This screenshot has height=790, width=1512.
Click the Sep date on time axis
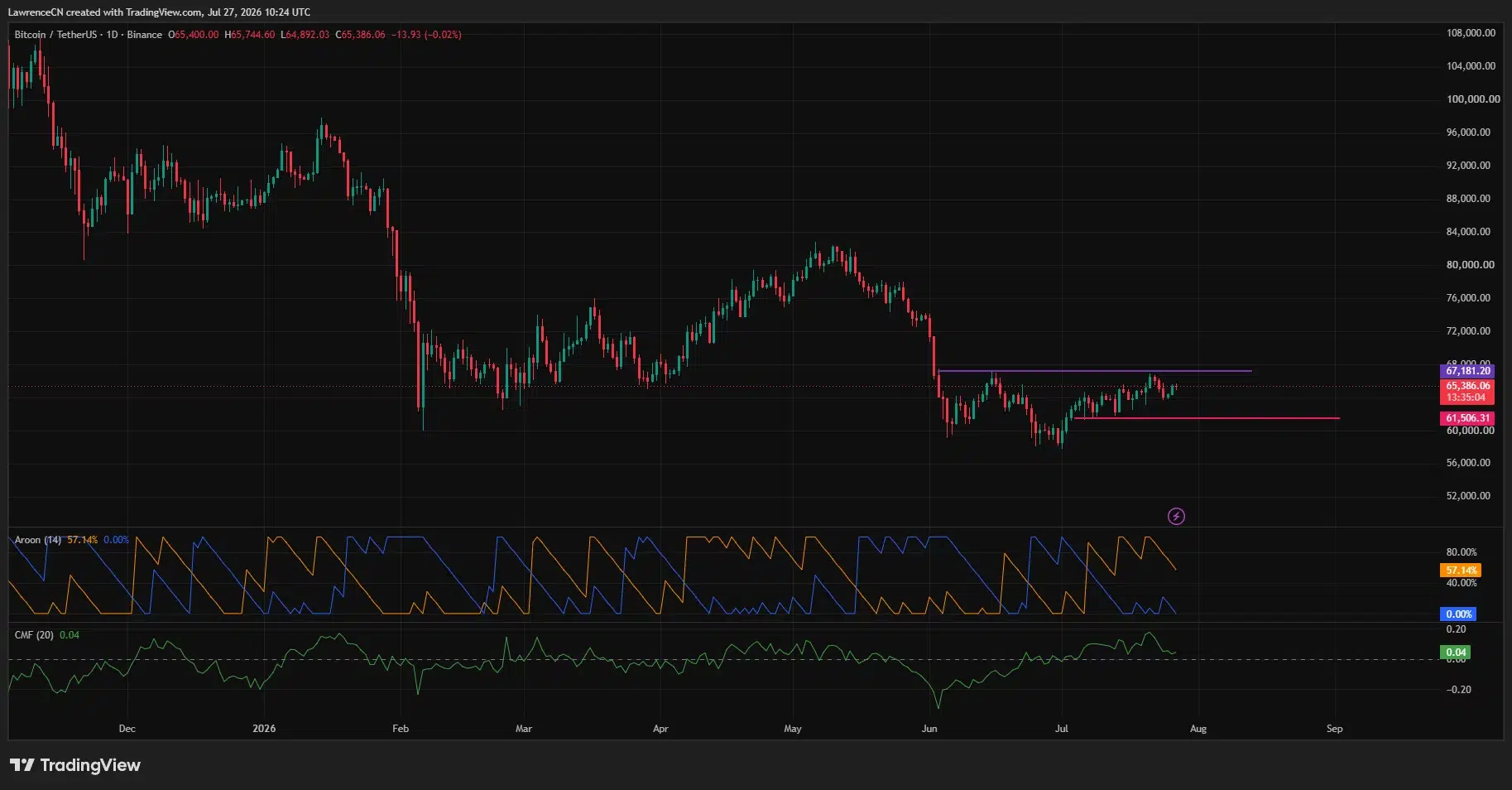[1335, 729]
